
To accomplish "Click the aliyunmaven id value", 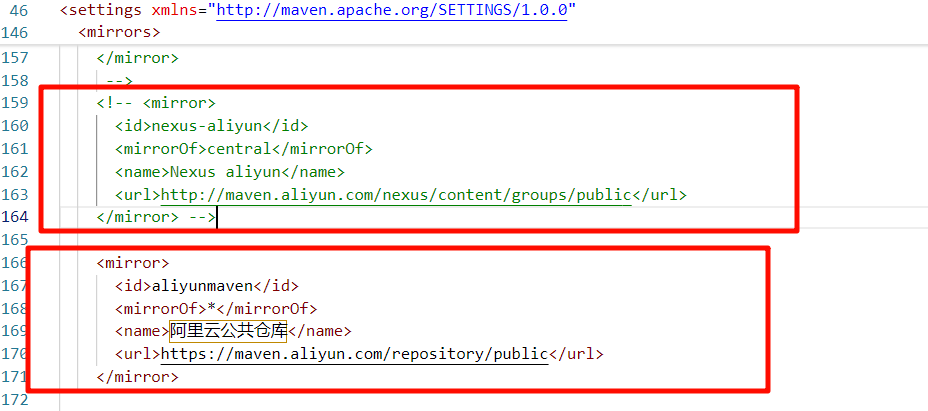I will pos(202,285).
